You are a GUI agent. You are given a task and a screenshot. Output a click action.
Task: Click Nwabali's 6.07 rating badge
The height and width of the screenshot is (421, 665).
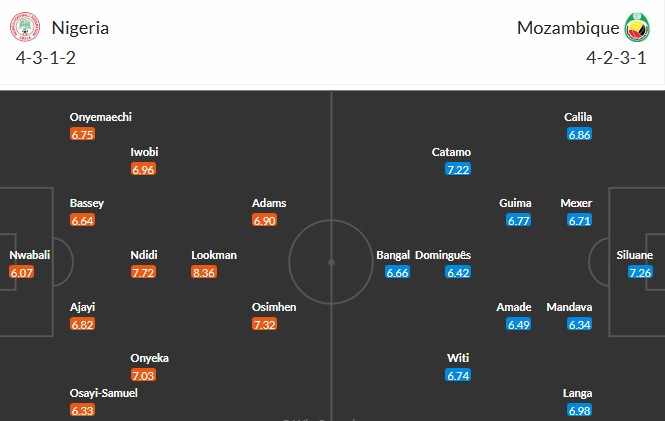pos(23,272)
